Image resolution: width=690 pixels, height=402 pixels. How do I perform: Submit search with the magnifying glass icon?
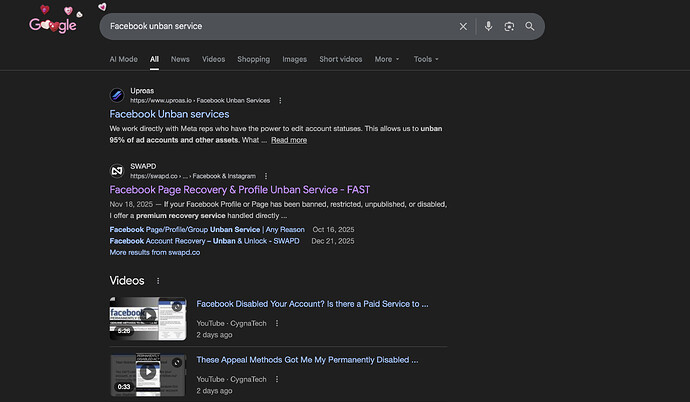coord(530,26)
